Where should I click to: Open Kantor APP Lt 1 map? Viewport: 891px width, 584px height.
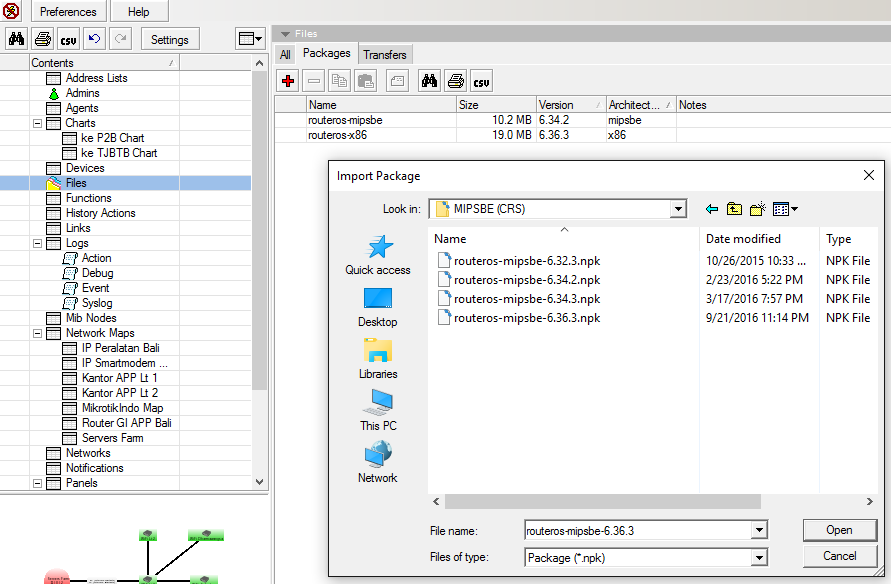coord(120,378)
